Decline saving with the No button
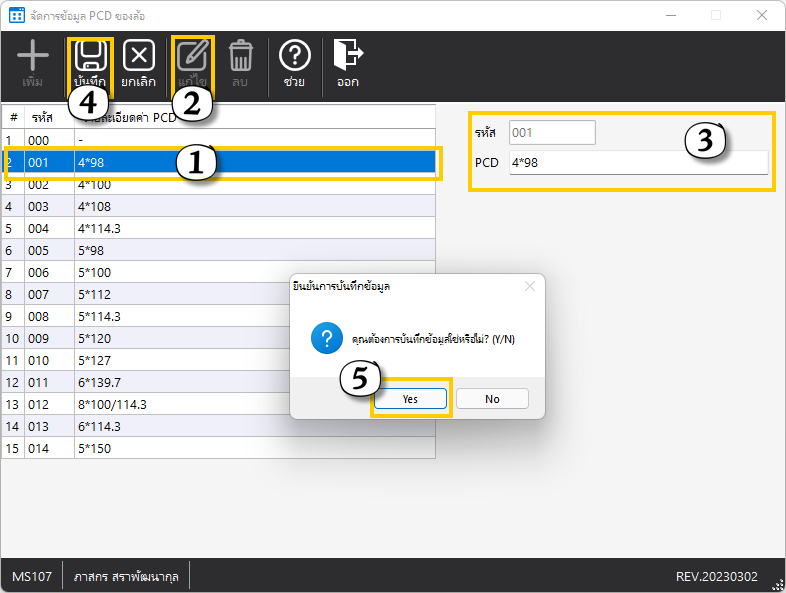The height and width of the screenshot is (593, 786). (492, 398)
